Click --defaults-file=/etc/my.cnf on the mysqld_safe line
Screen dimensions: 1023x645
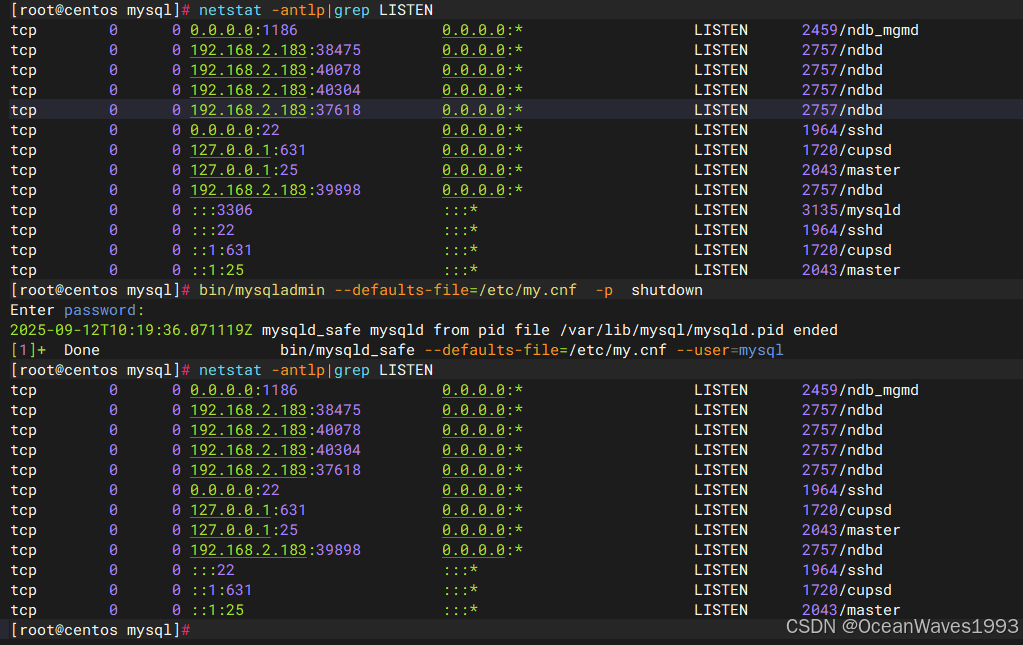pos(545,350)
